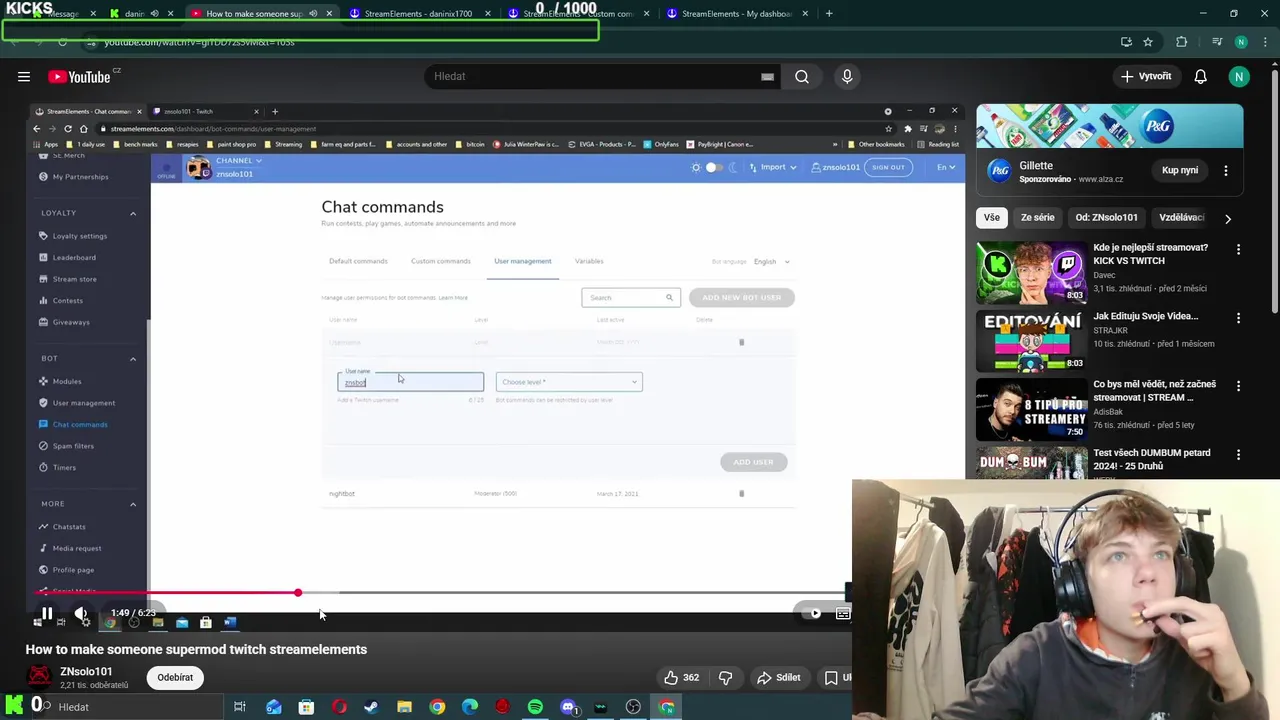Image resolution: width=1280 pixels, height=720 pixels.
Task: Open options for Co bys měl vědět video
Action: [1238, 386]
